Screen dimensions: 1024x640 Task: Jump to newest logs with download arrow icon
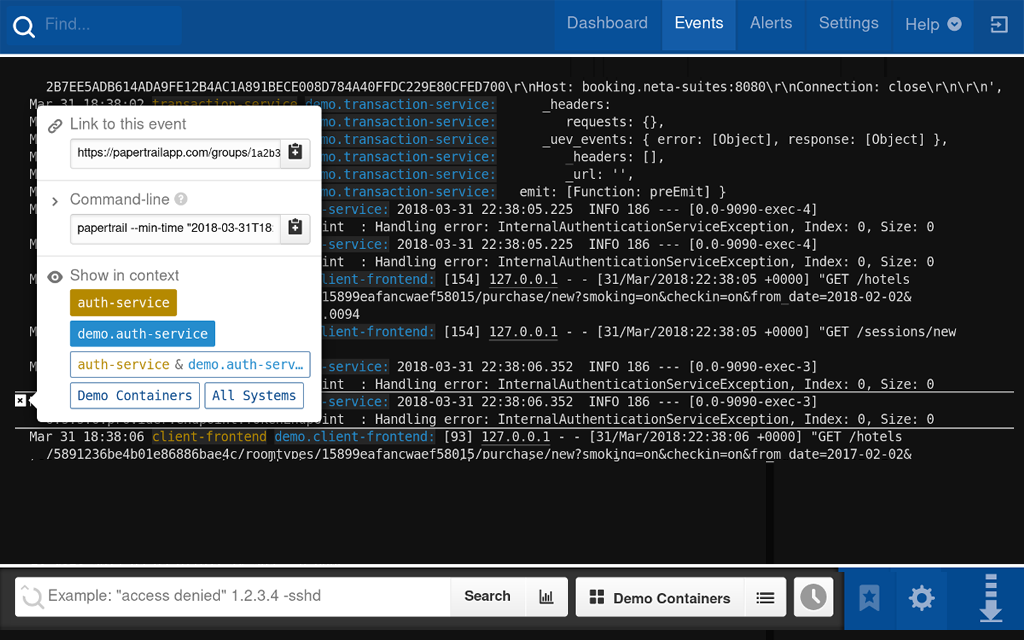(x=990, y=598)
